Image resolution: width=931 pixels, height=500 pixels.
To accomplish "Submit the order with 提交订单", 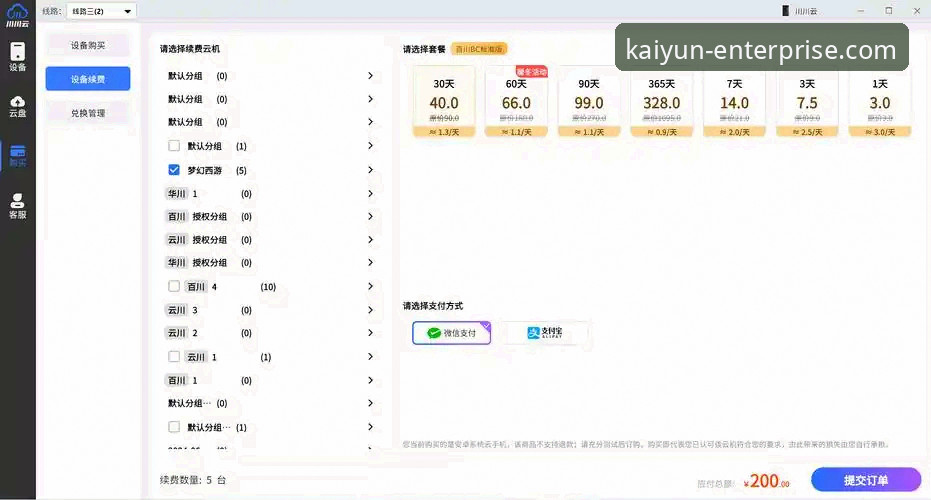I will 866,480.
